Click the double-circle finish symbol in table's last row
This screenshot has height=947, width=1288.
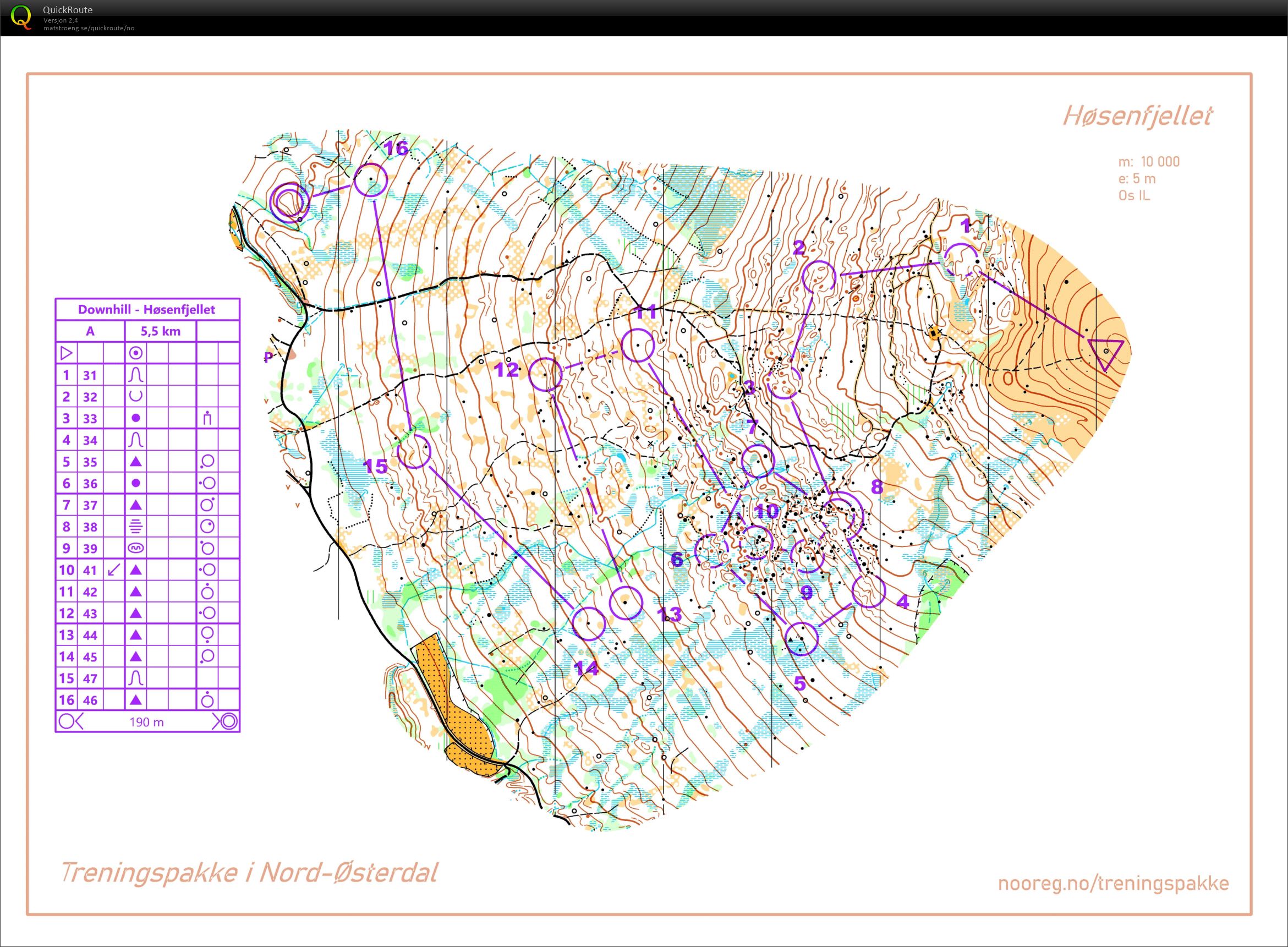229,722
